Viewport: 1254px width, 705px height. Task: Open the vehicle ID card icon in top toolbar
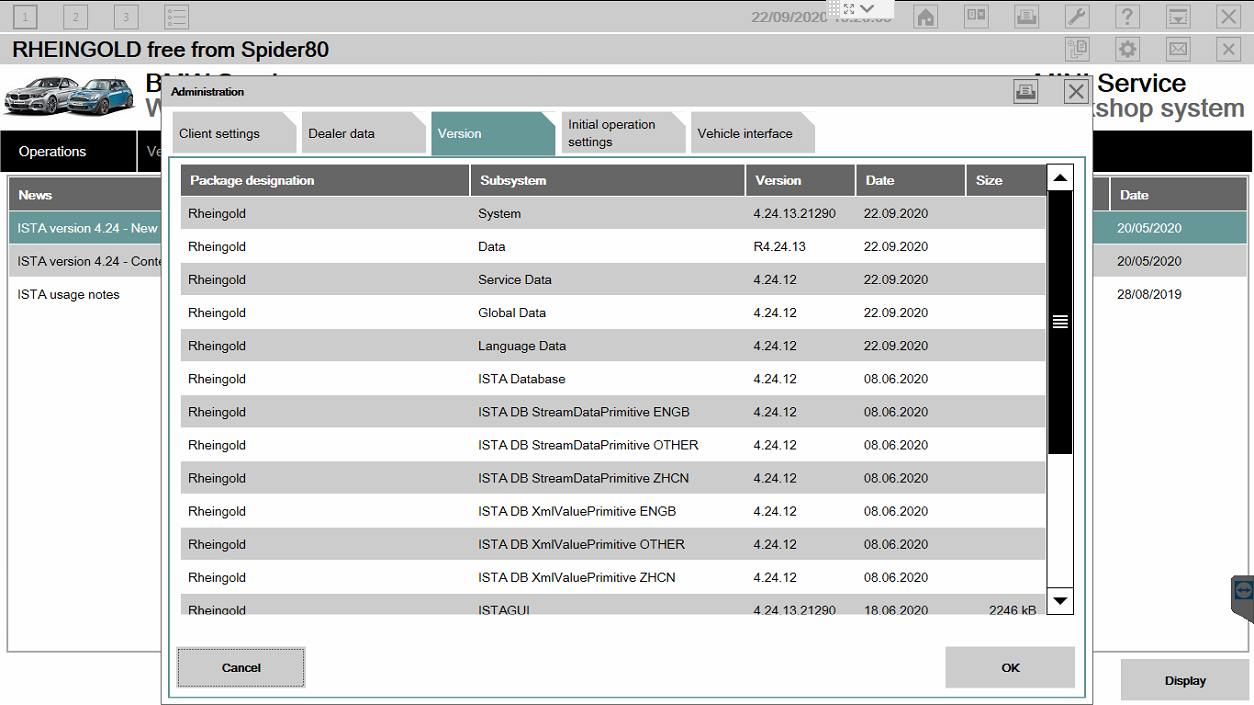coord(976,16)
